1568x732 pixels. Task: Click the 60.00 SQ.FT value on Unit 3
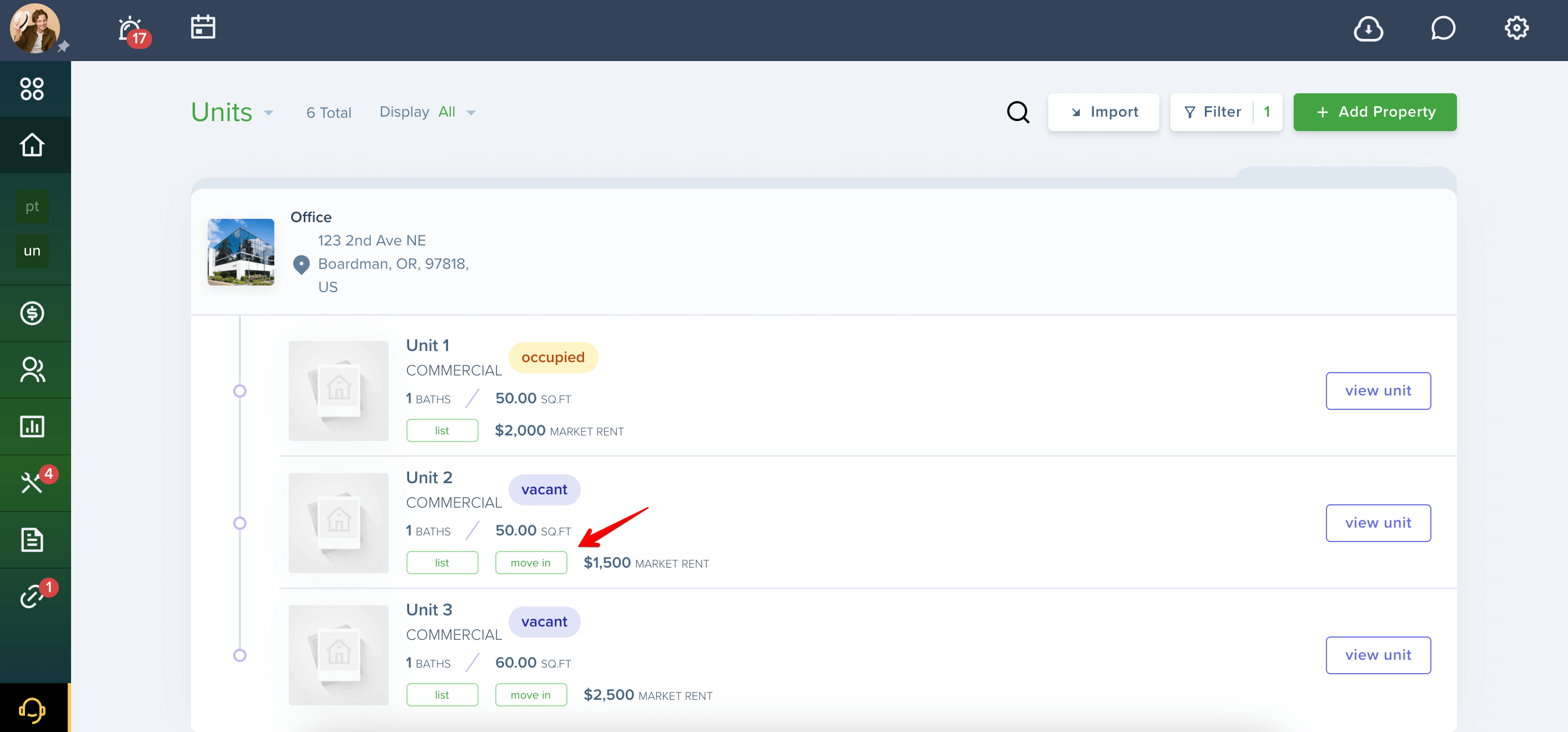(x=533, y=663)
